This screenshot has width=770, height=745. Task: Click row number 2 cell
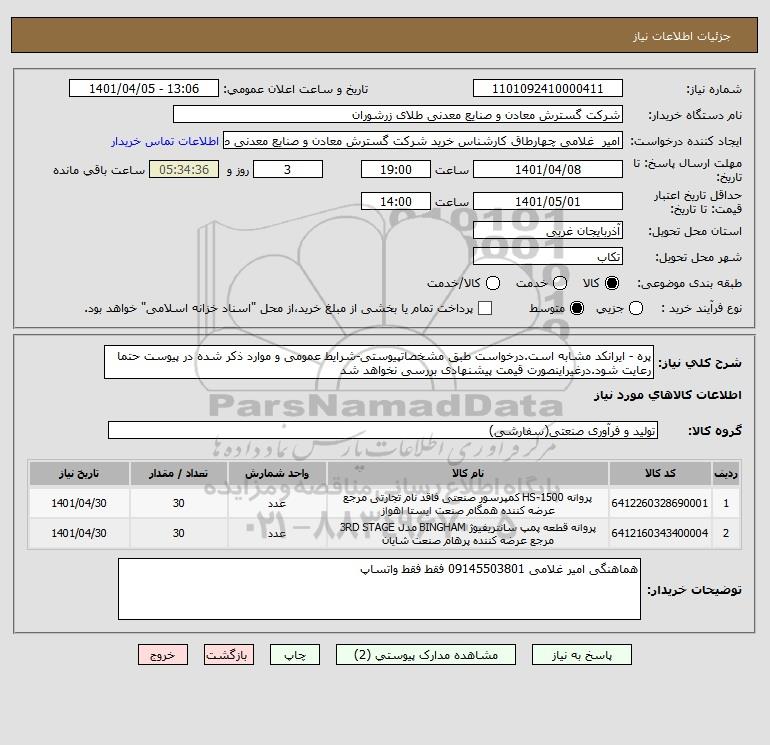(x=726, y=533)
